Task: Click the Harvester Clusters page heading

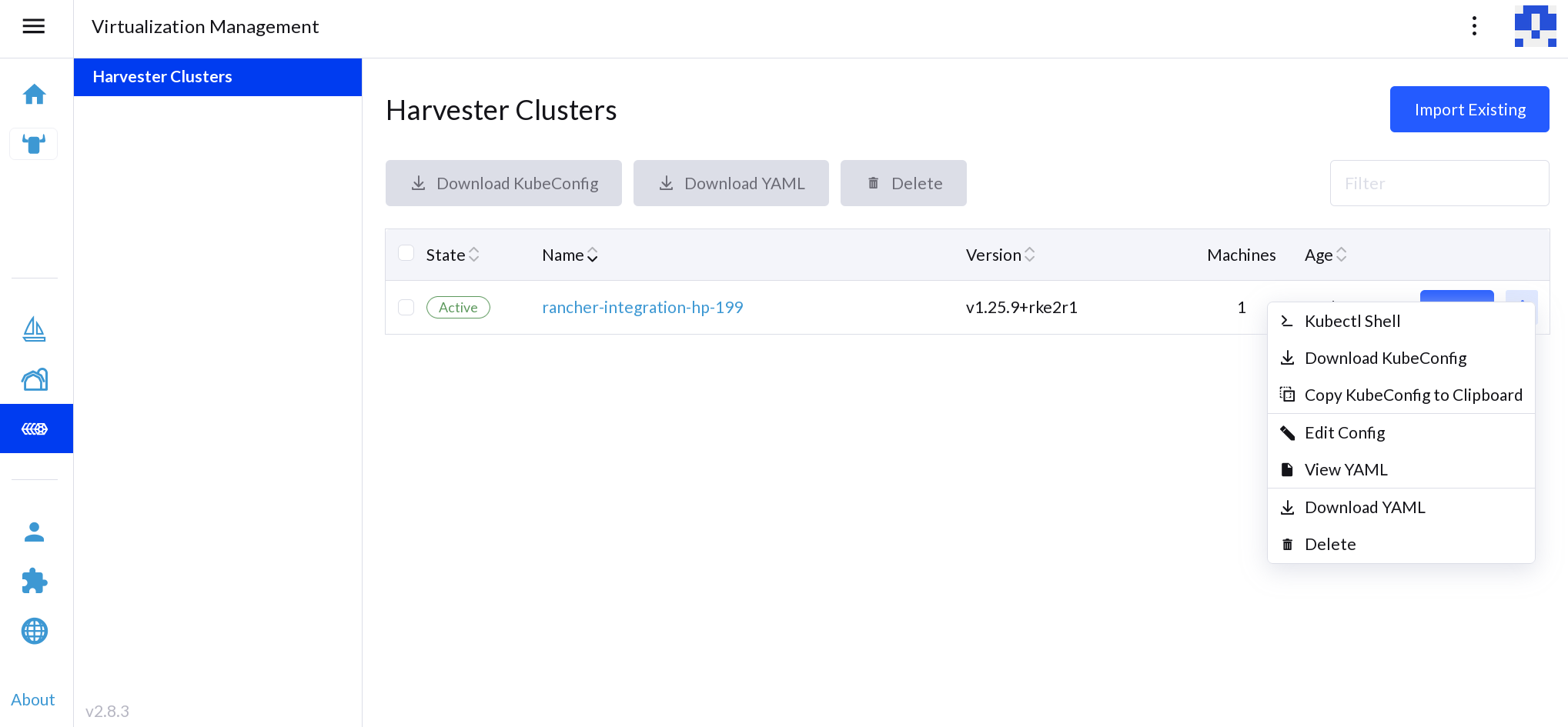Action: point(501,110)
